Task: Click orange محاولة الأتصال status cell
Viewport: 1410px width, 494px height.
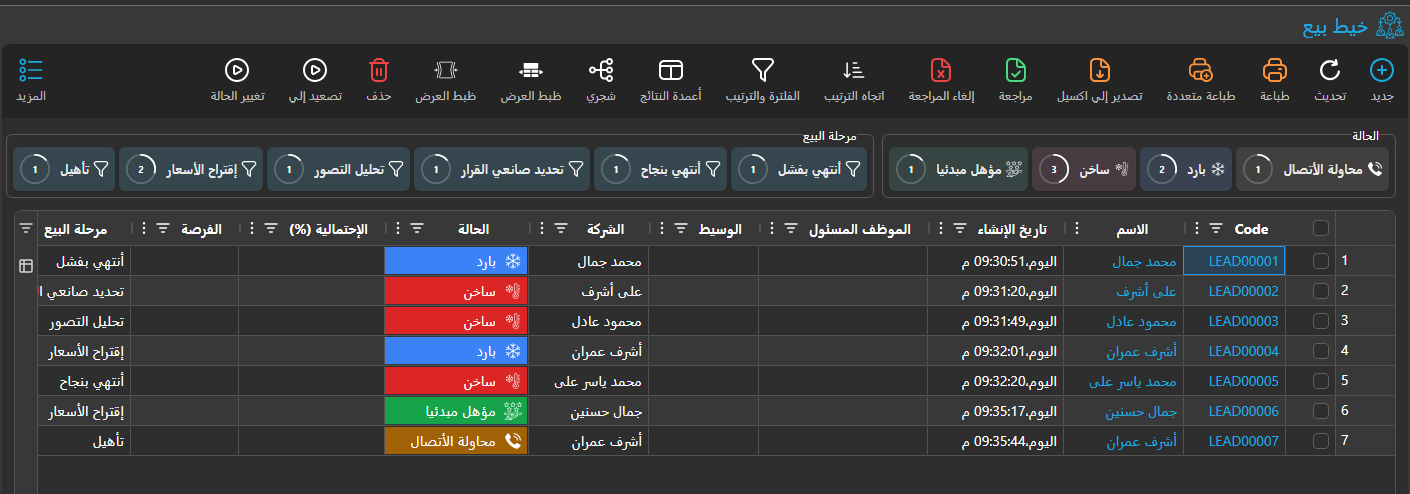Action: pyautogui.click(x=456, y=441)
